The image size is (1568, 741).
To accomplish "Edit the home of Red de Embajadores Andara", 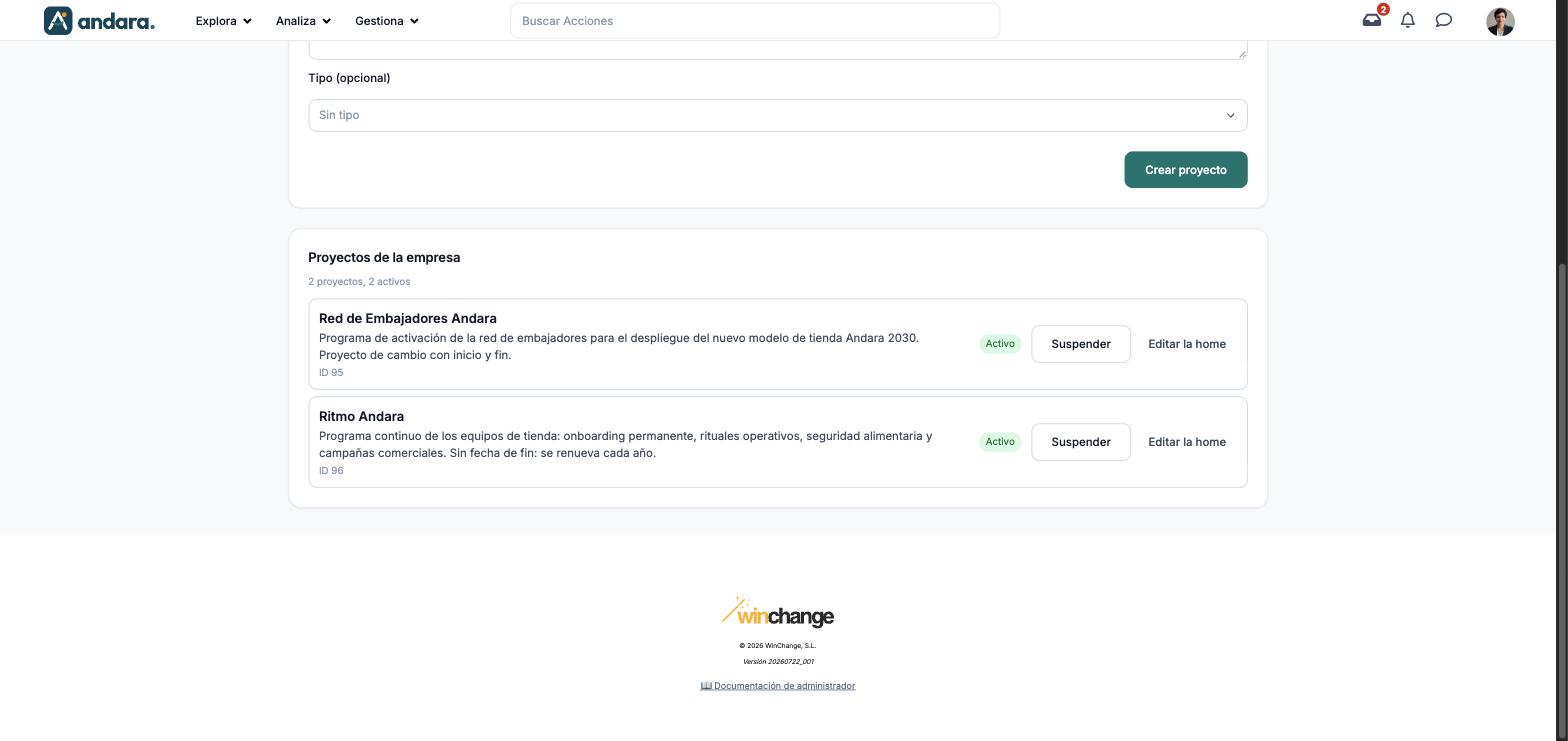I will (1187, 344).
